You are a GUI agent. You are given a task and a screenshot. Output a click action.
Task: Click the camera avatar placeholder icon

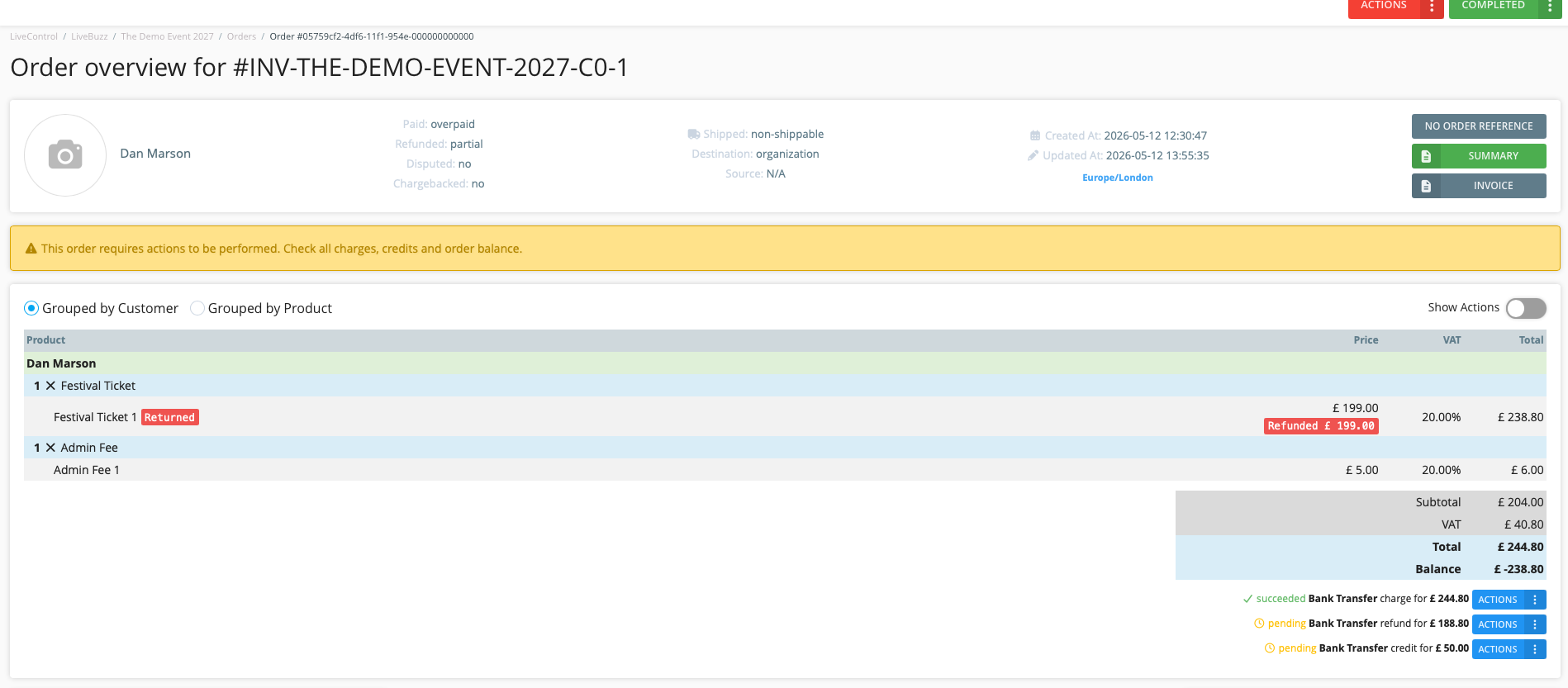(65, 154)
